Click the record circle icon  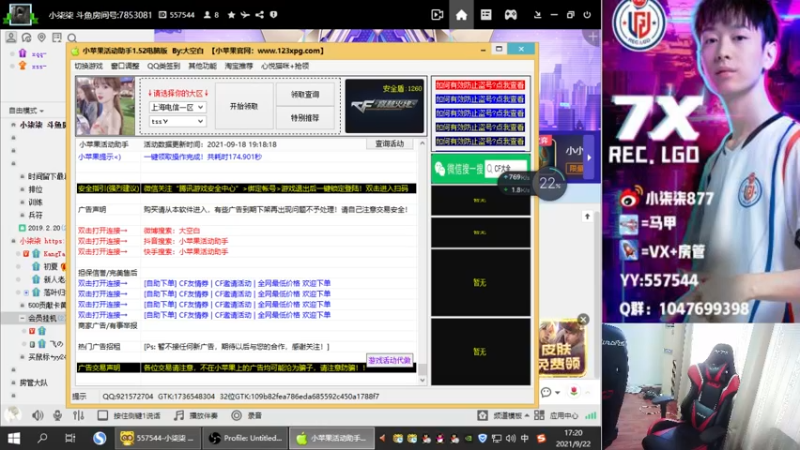pos(236,415)
